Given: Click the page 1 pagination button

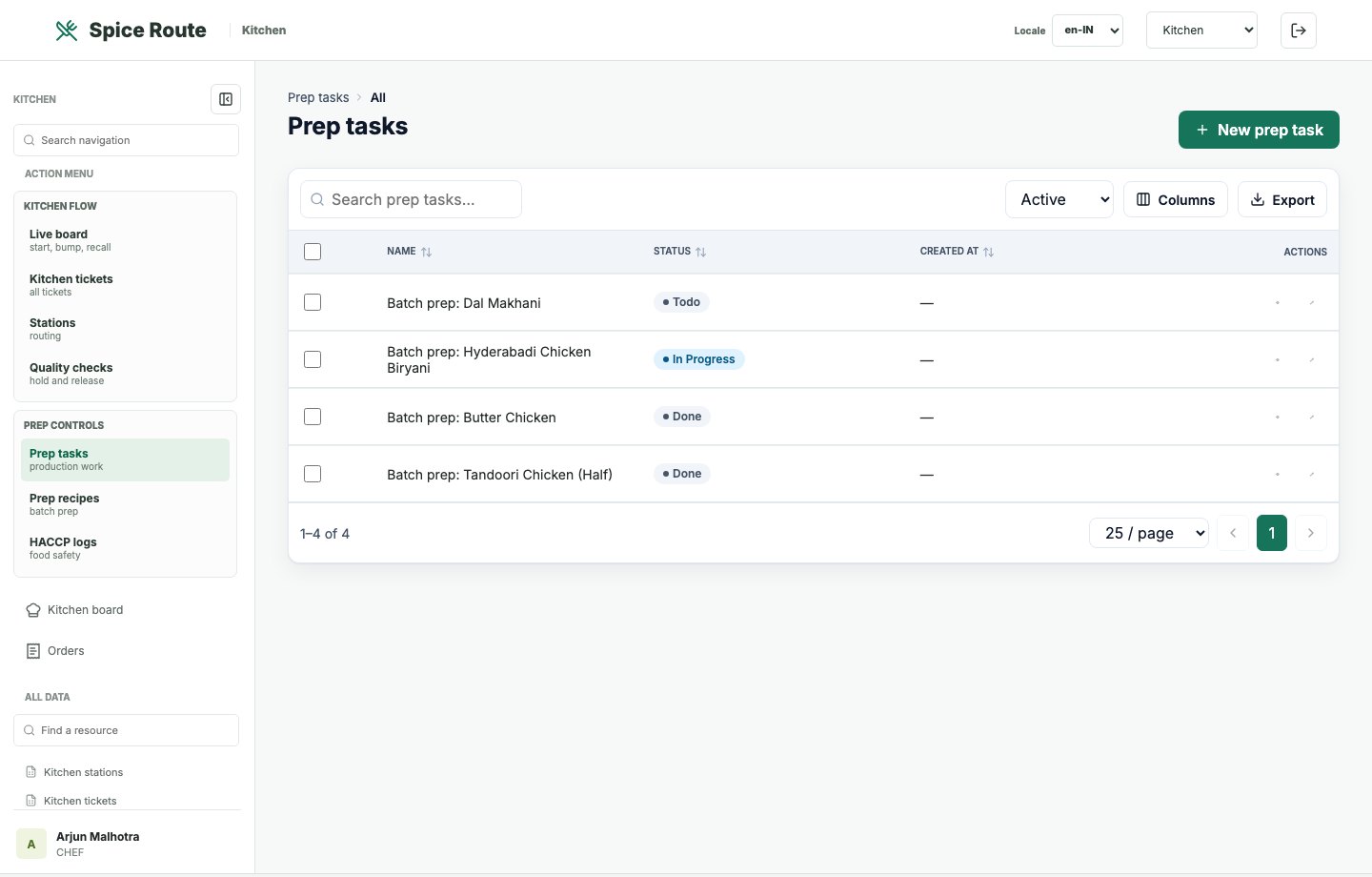Looking at the screenshot, I should (1272, 533).
